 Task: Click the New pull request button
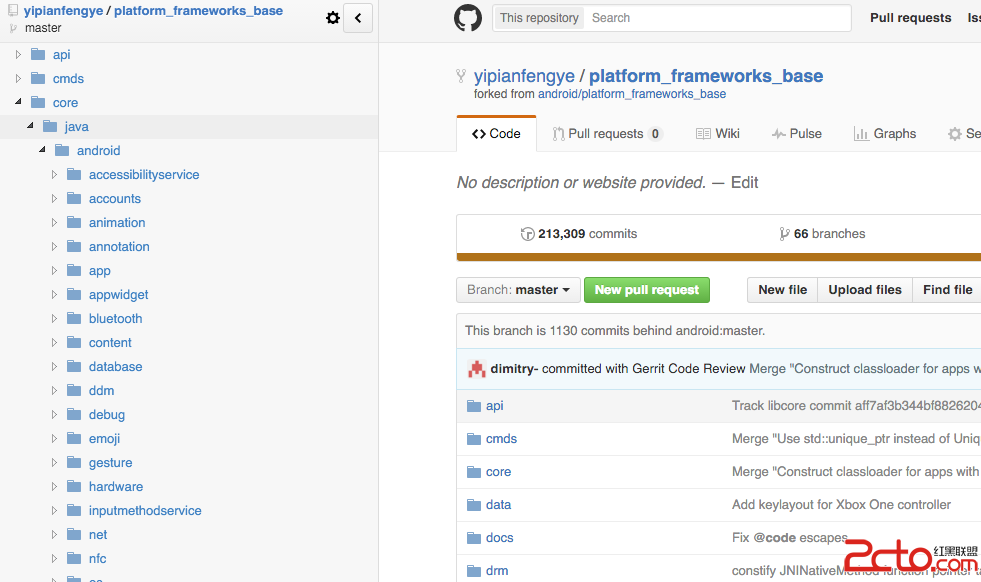[x=647, y=290]
